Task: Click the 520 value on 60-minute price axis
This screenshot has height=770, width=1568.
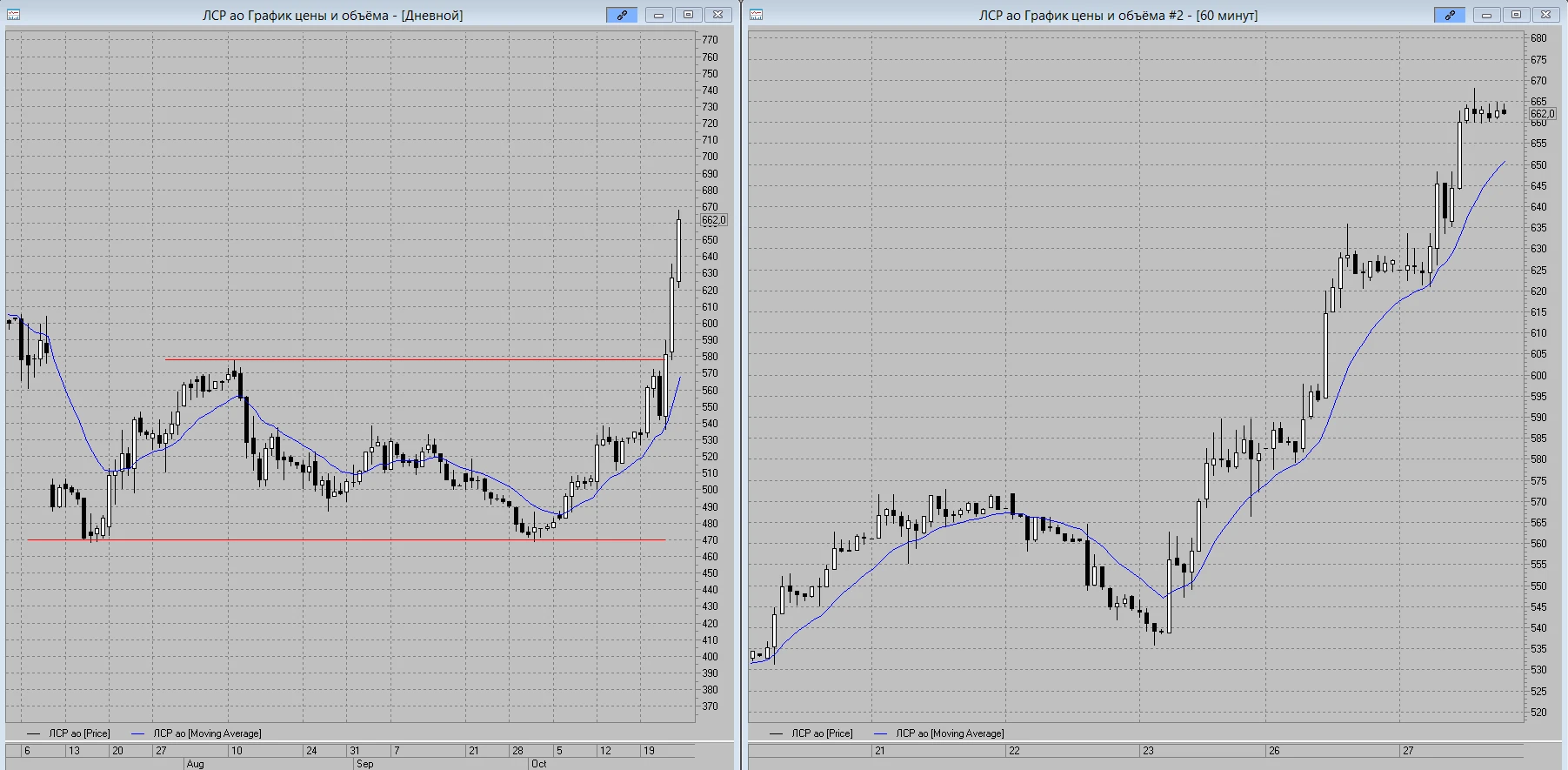Action: tap(1538, 713)
